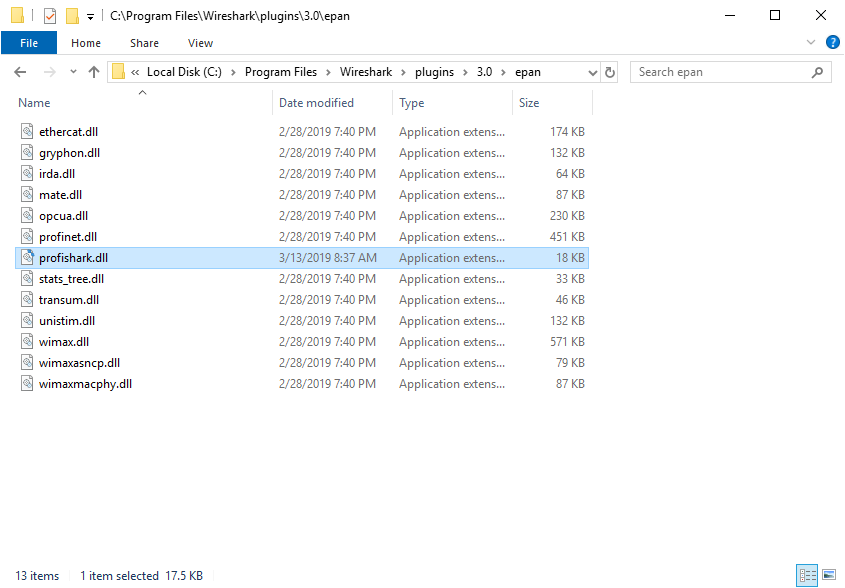The image size is (845, 588).
Task: Switch to the Details view layout icon
Action: pos(806,575)
